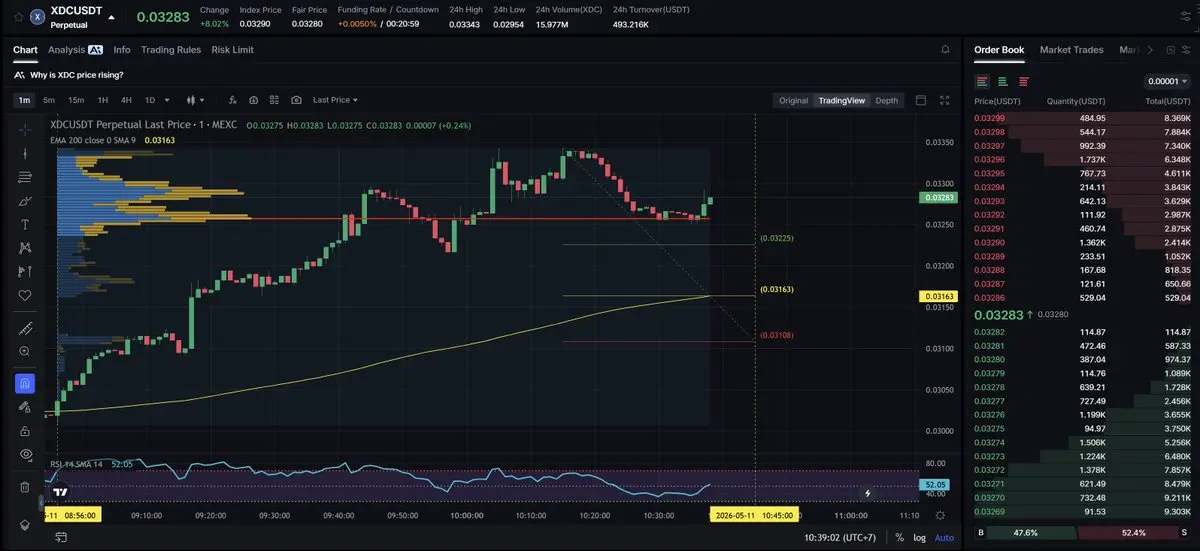This screenshot has height=551, width=1200.
Task: Switch to Analysis tab
Action: pos(75,49)
